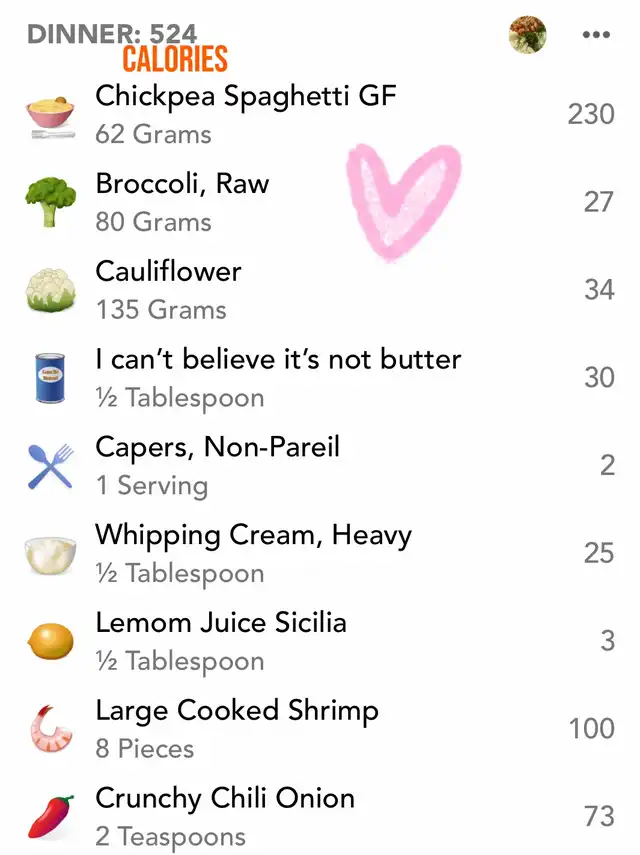640x855 pixels.
Task: Tap the pasta bowl icon for Chickpea Spaghetti
Action: click(50, 117)
